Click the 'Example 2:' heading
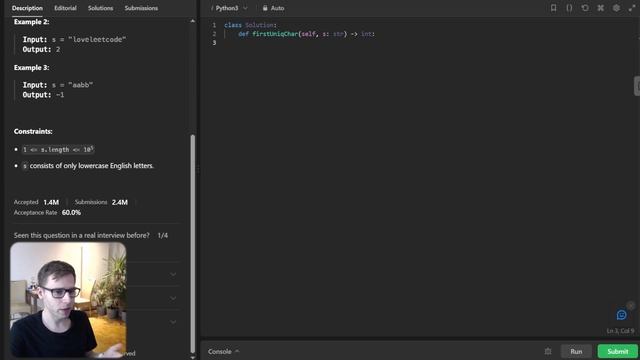Viewport: 640px width, 360px height. coord(31,22)
